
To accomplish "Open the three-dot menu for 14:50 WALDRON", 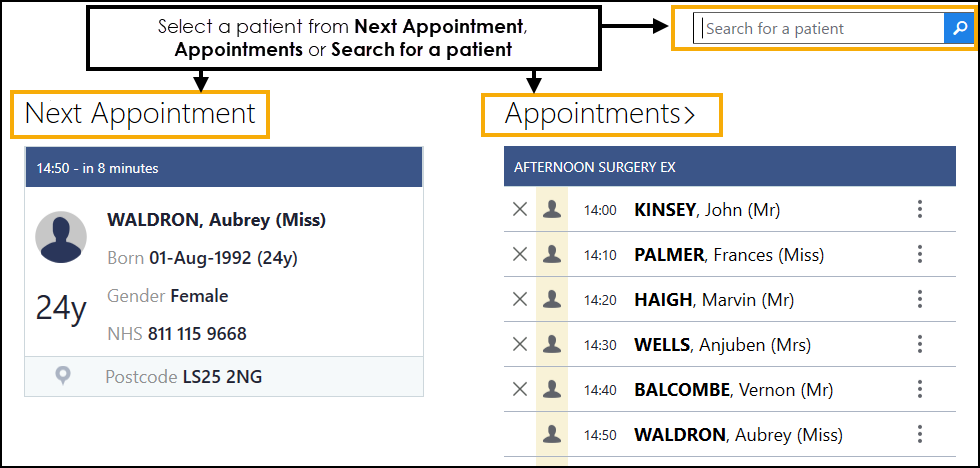I will point(920,434).
